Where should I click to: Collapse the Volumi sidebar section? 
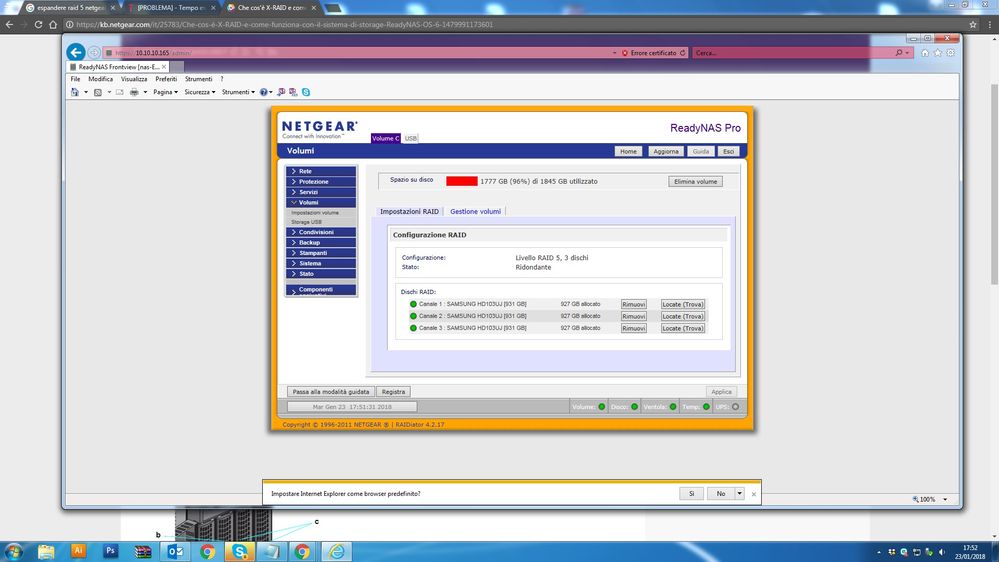[x=321, y=202]
